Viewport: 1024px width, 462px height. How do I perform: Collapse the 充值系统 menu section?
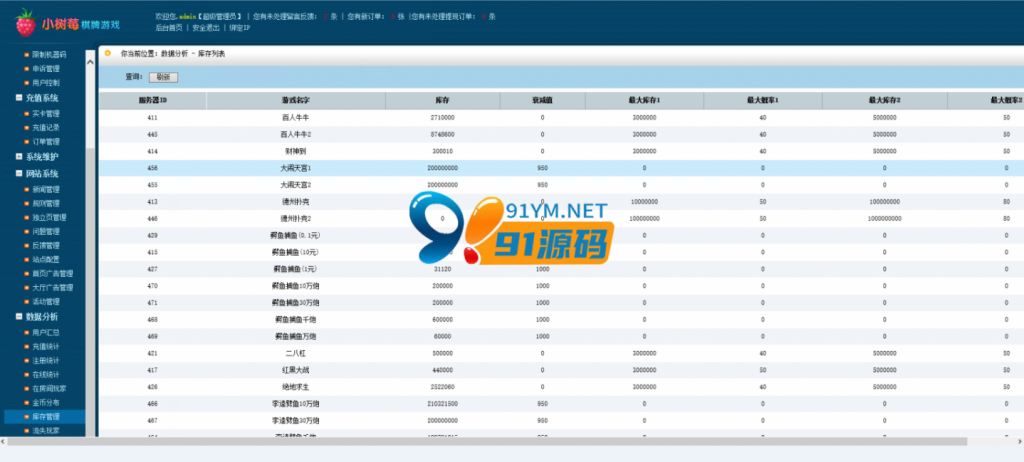click(19, 98)
